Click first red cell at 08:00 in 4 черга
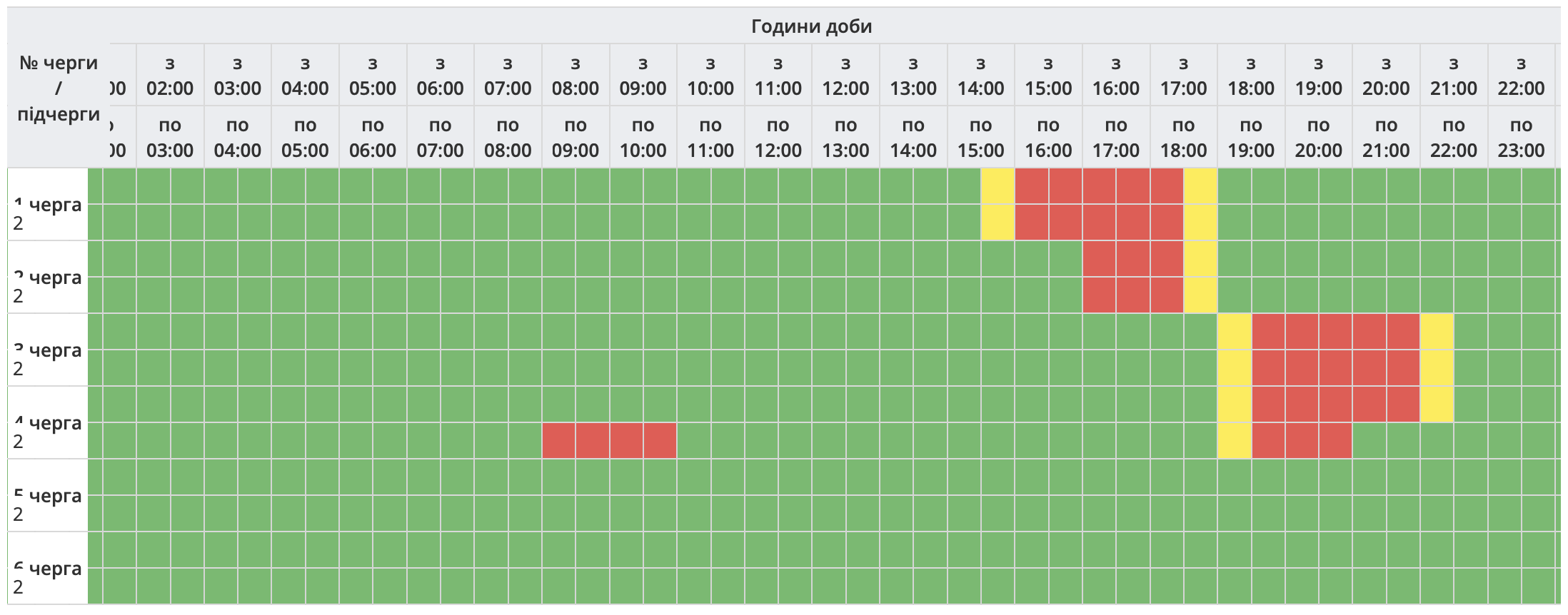 (x=558, y=441)
